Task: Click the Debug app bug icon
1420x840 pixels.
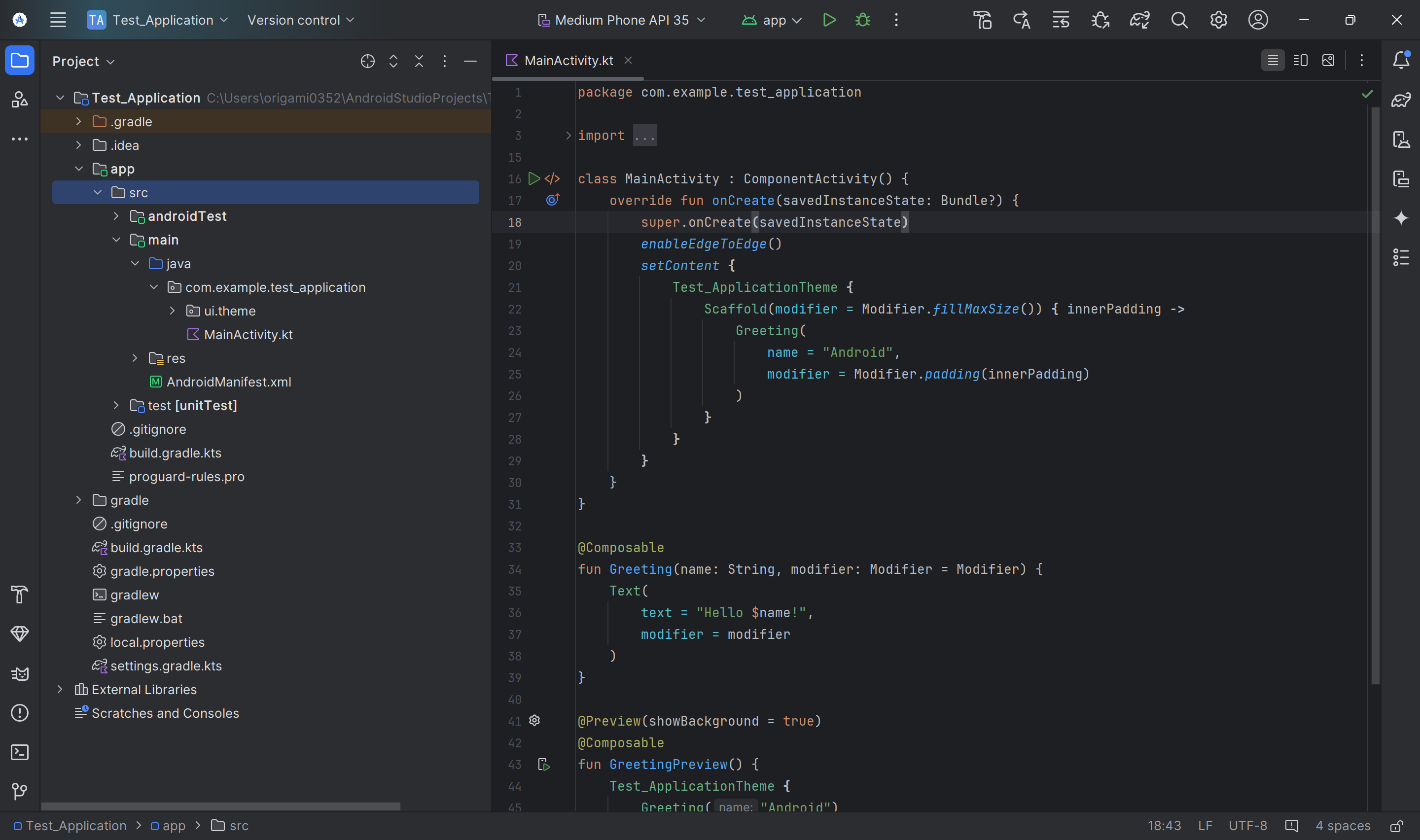Action: point(862,20)
